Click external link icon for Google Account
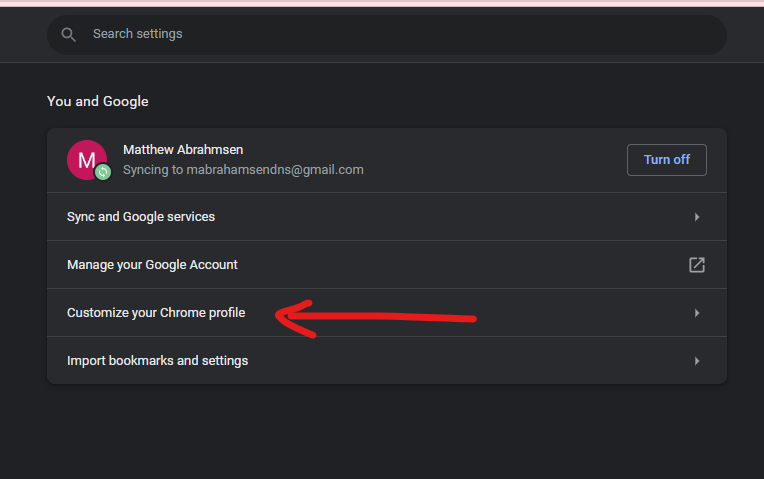This screenshot has width=764, height=479. 697,265
